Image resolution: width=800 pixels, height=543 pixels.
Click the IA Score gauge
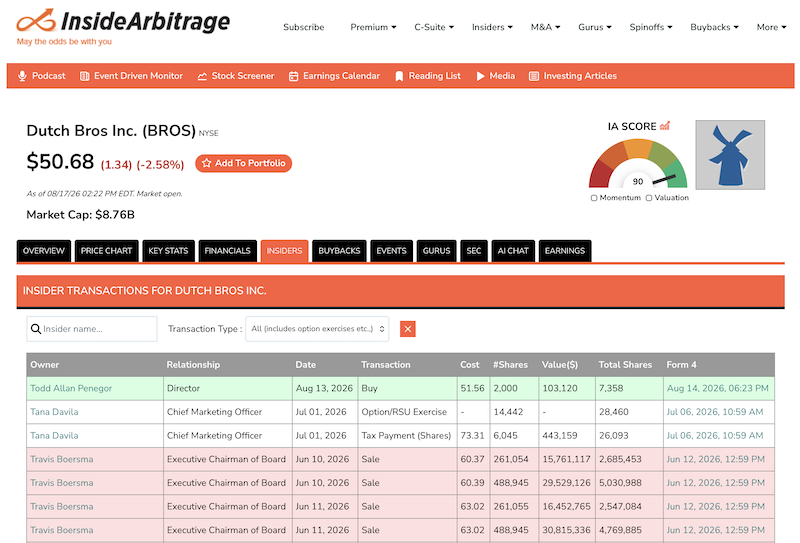(x=638, y=163)
